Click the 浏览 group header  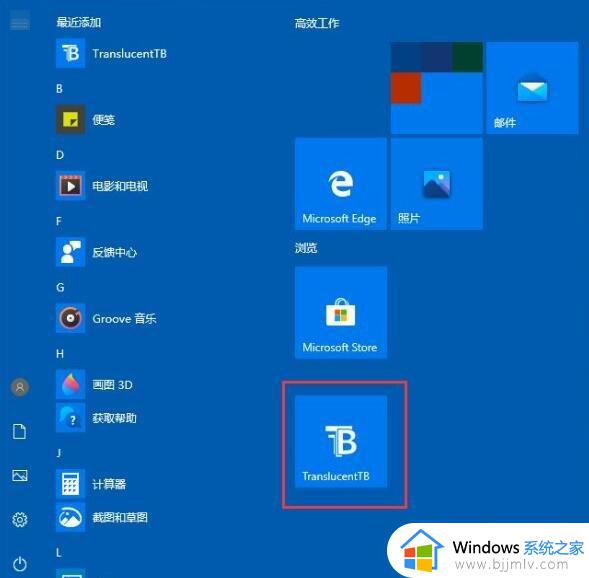306,248
